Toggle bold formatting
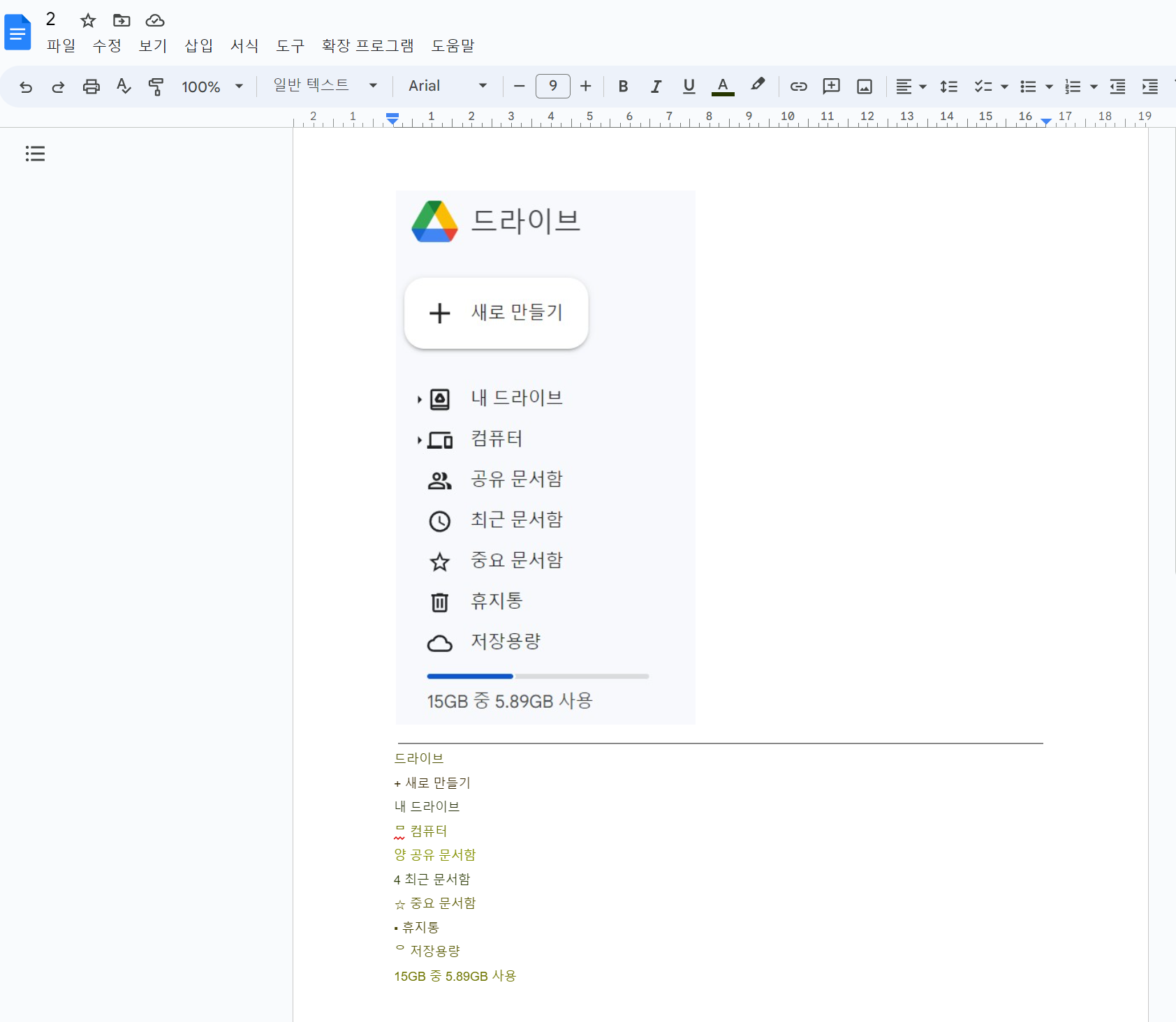The height and width of the screenshot is (1022, 1176). pyautogui.click(x=622, y=86)
